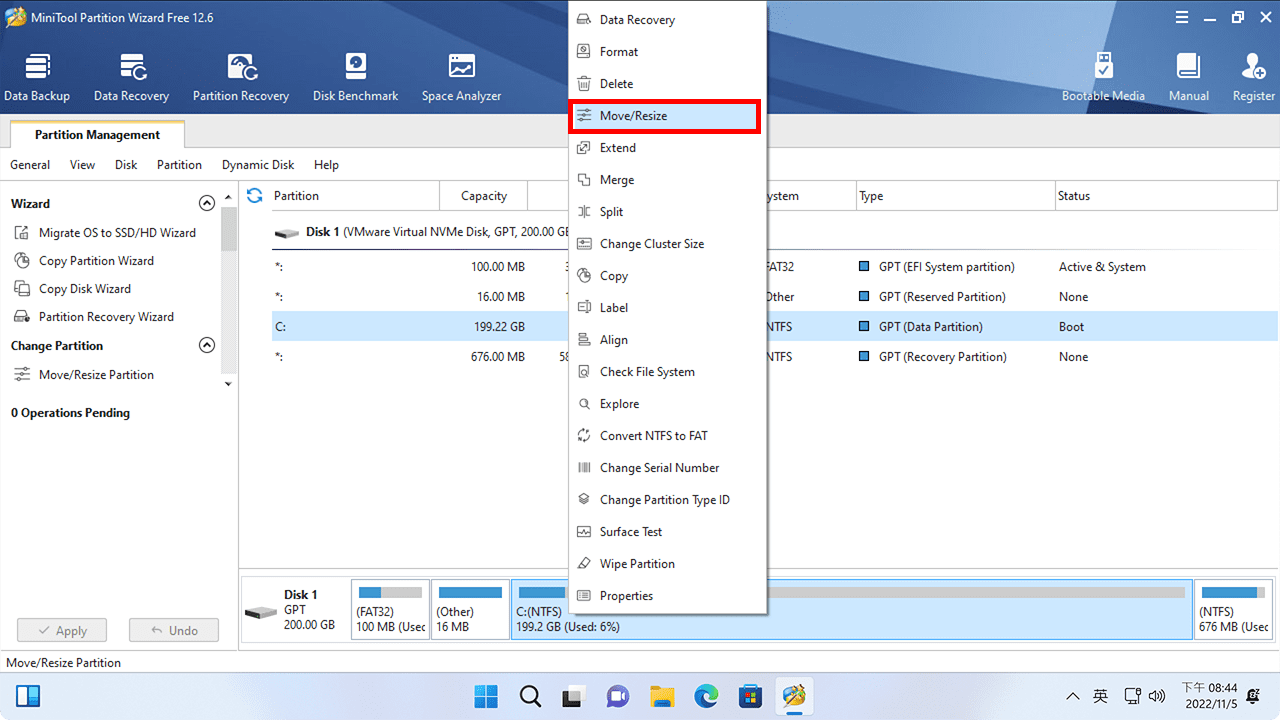The height and width of the screenshot is (720, 1280).
Task: Choose Wipe Partition in the context menu
Action: tap(637, 563)
